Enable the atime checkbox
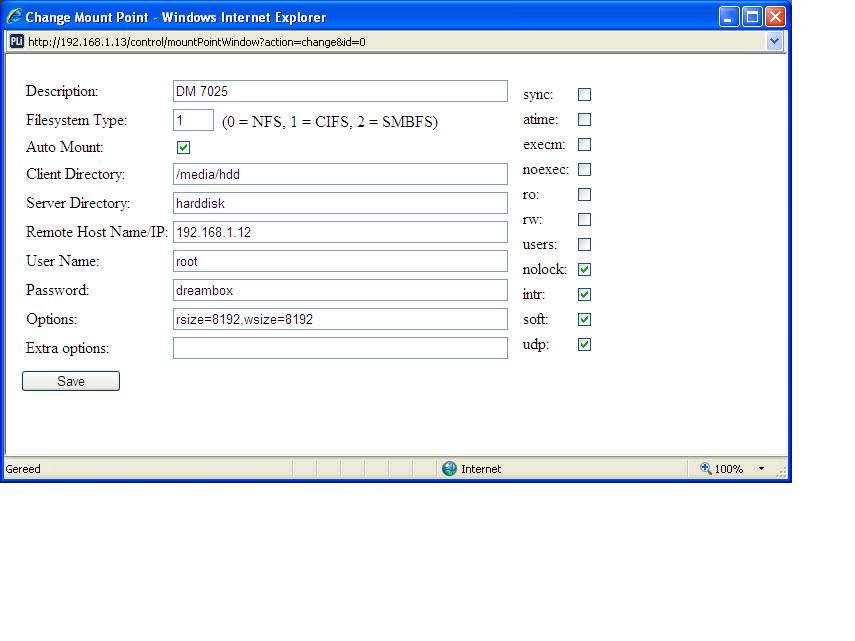The width and height of the screenshot is (855, 641). 585,120
